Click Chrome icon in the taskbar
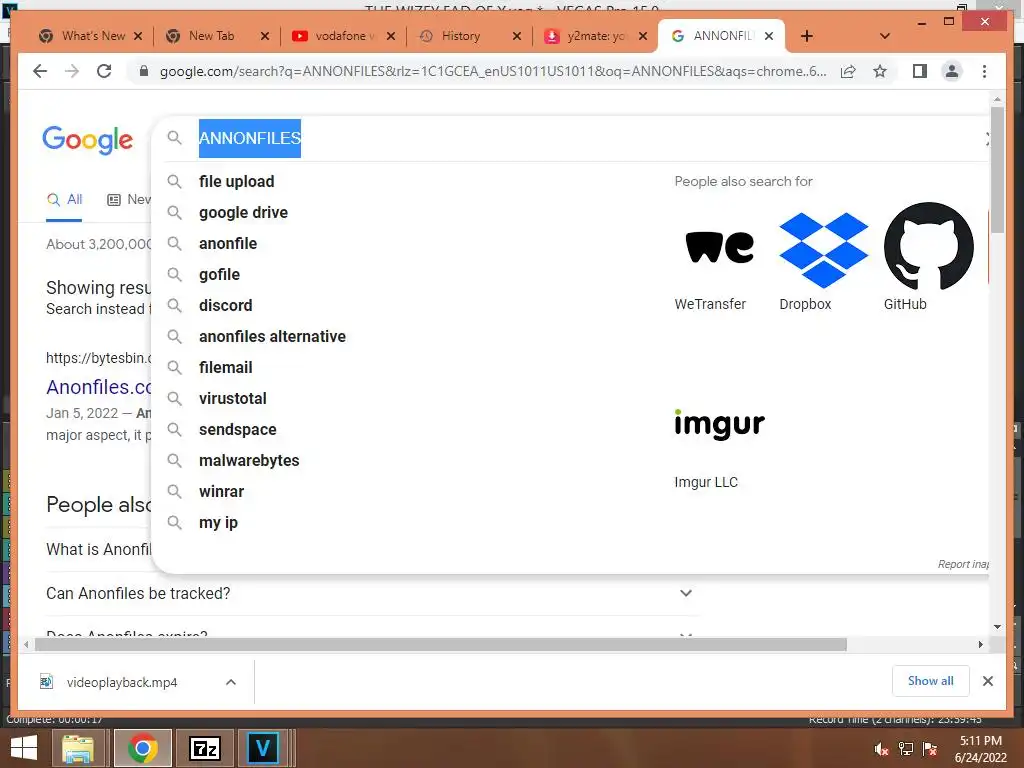The height and width of the screenshot is (768, 1024). pos(143,748)
